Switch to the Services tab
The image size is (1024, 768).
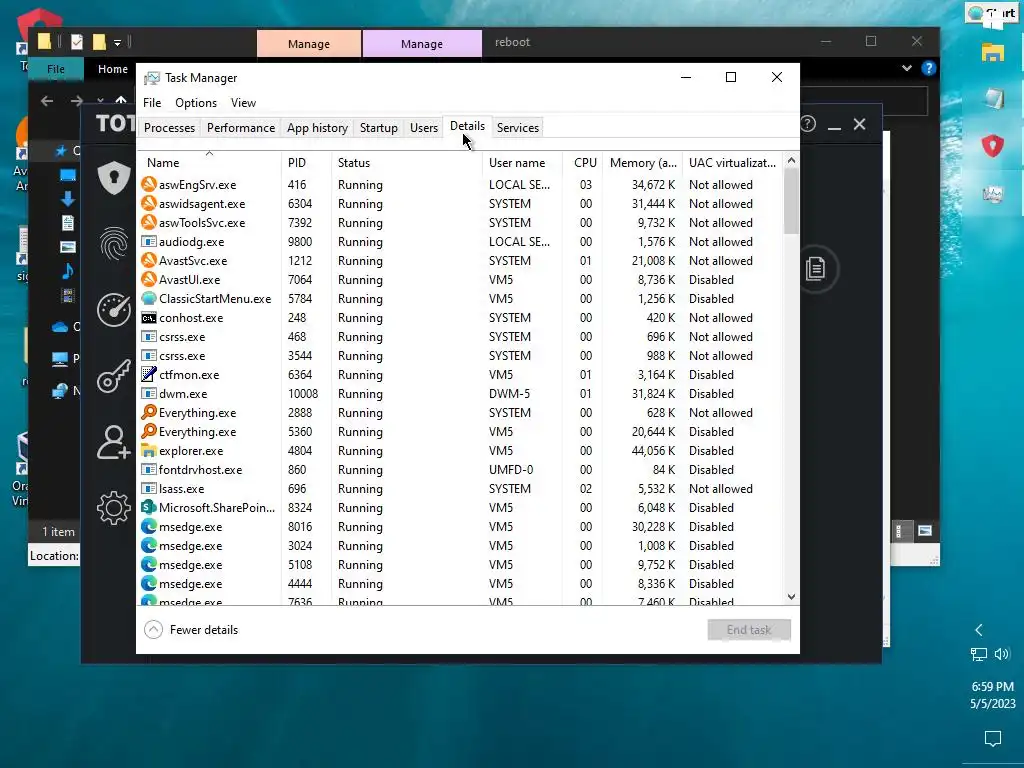(x=518, y=127)
